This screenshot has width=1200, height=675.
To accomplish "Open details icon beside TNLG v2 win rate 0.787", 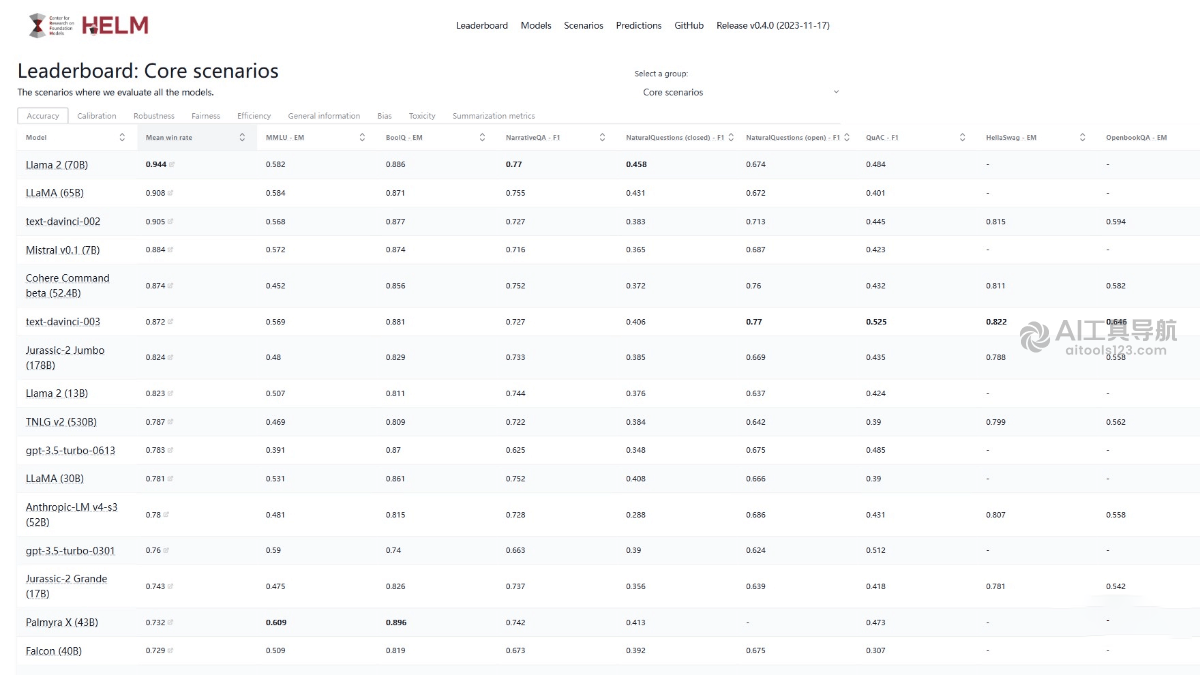I will coord(172,422).
